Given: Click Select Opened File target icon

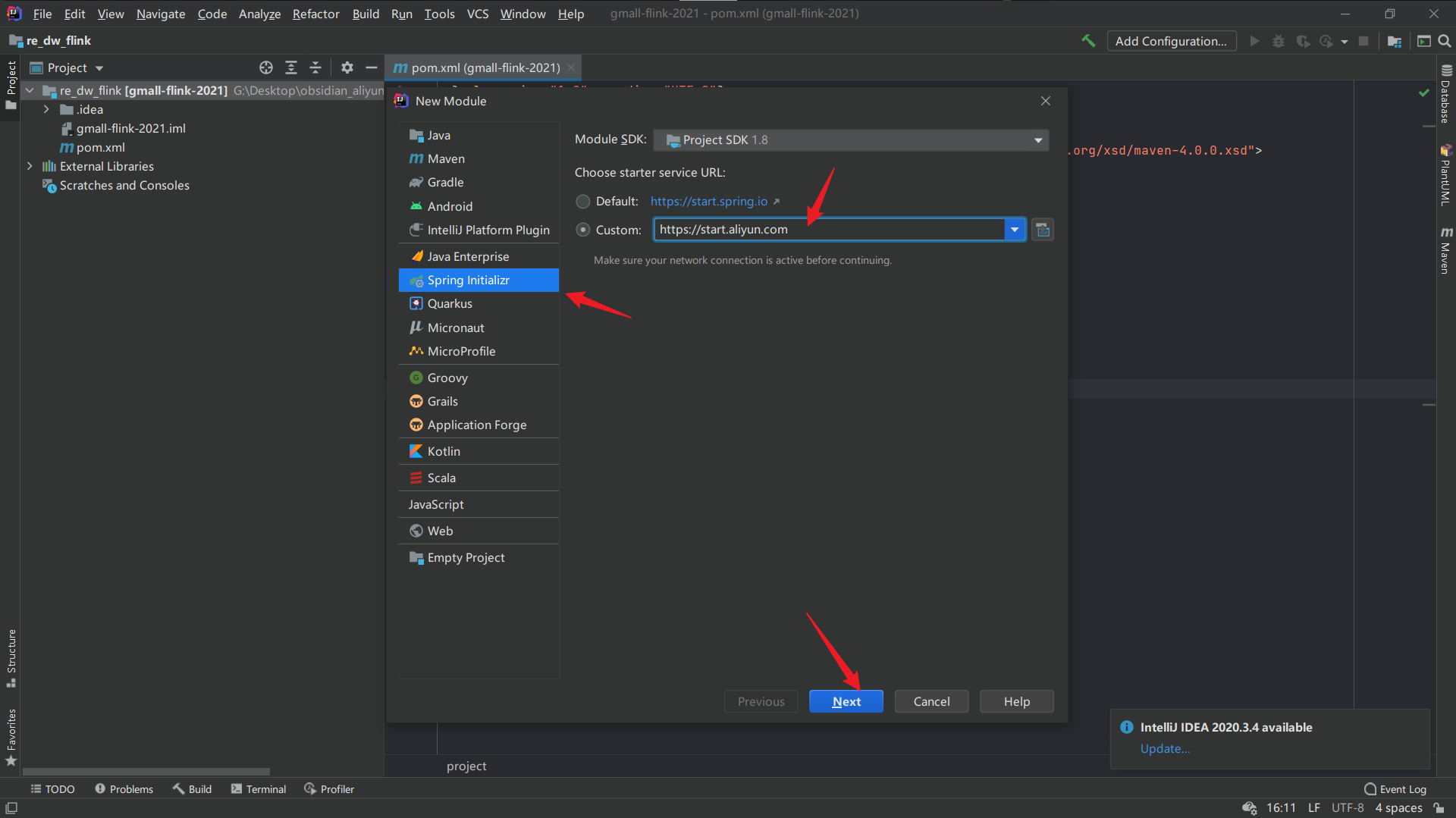Looking at the screenshot, I should (x=266, y=67).
